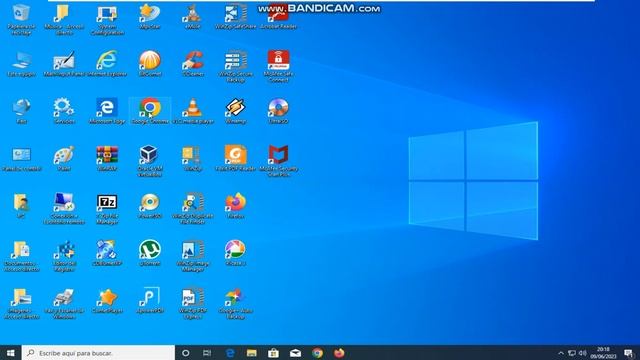Select the Fax y Escáner de Windows icon
The image size is (640, 360).
[x=64, y=303]
